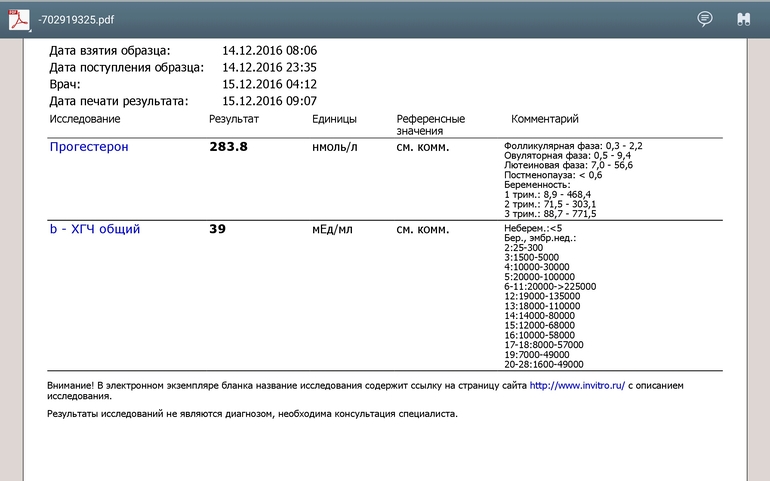
Task: Select the line 12:19000-135000
Action: pos(542,296)
